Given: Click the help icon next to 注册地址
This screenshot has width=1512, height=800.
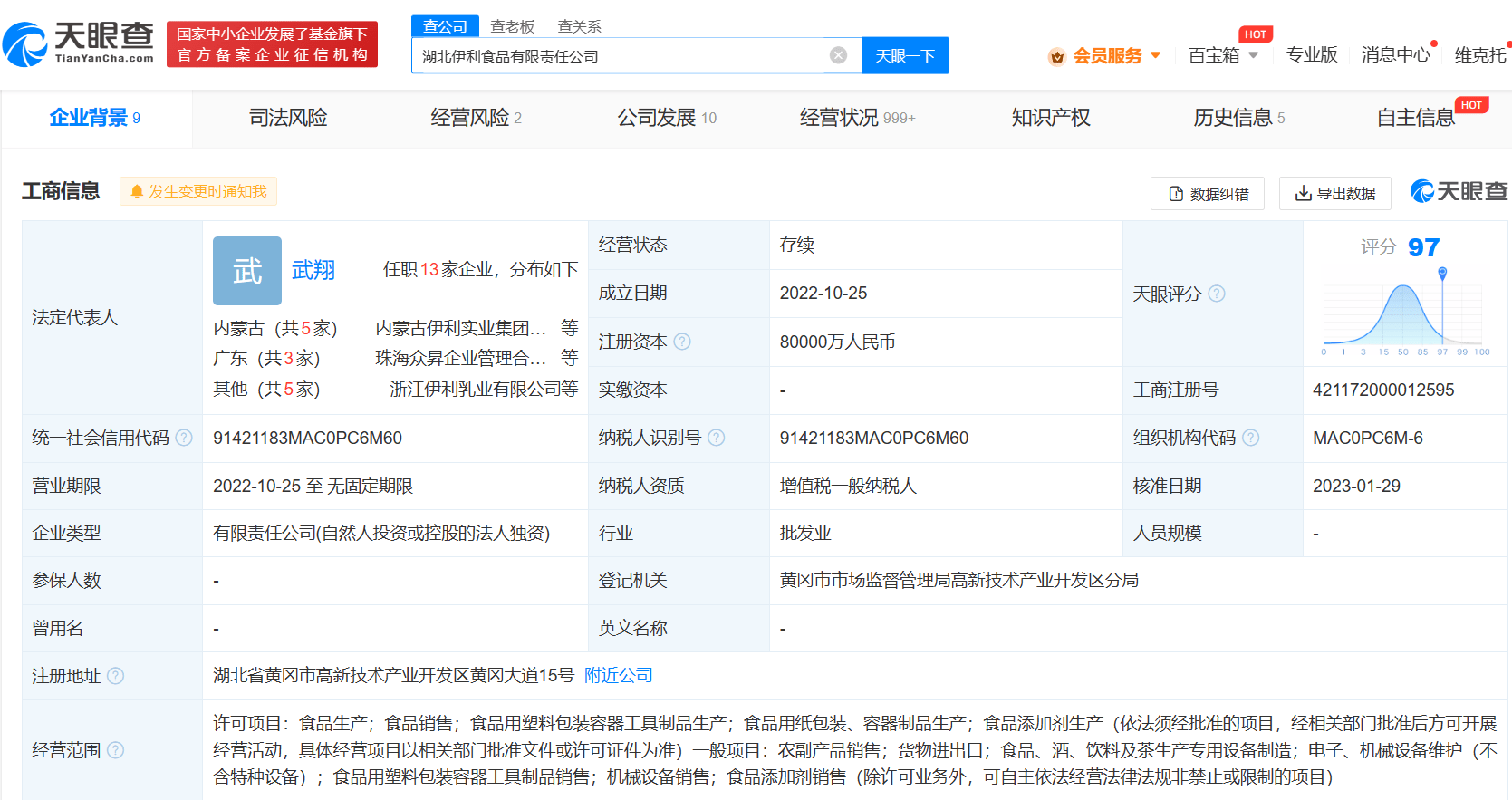Looking at the screenshot, I should 116,676.
